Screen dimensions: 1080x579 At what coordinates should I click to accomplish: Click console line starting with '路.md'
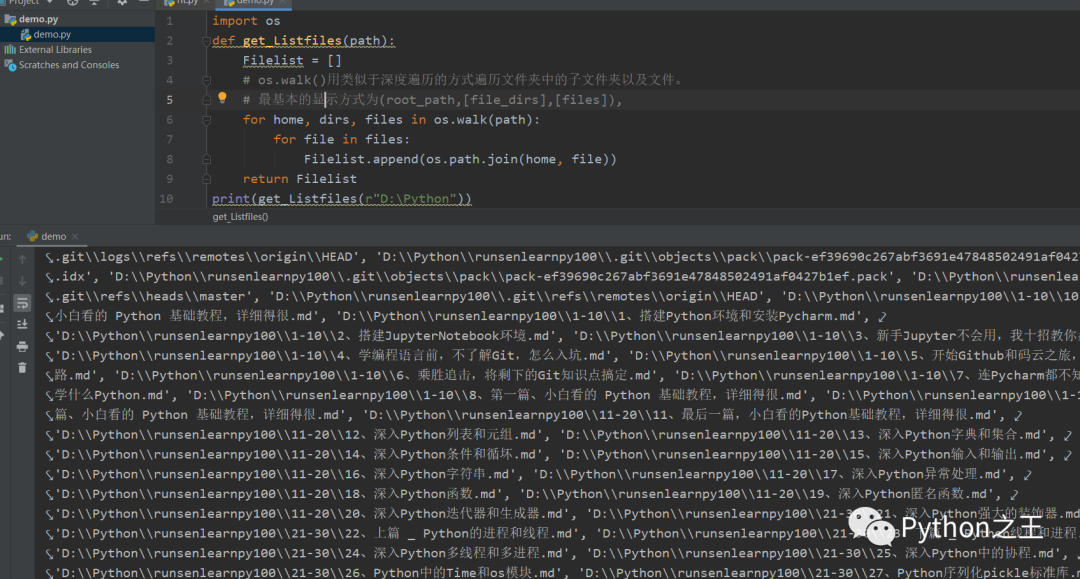(x=561, y=376)
